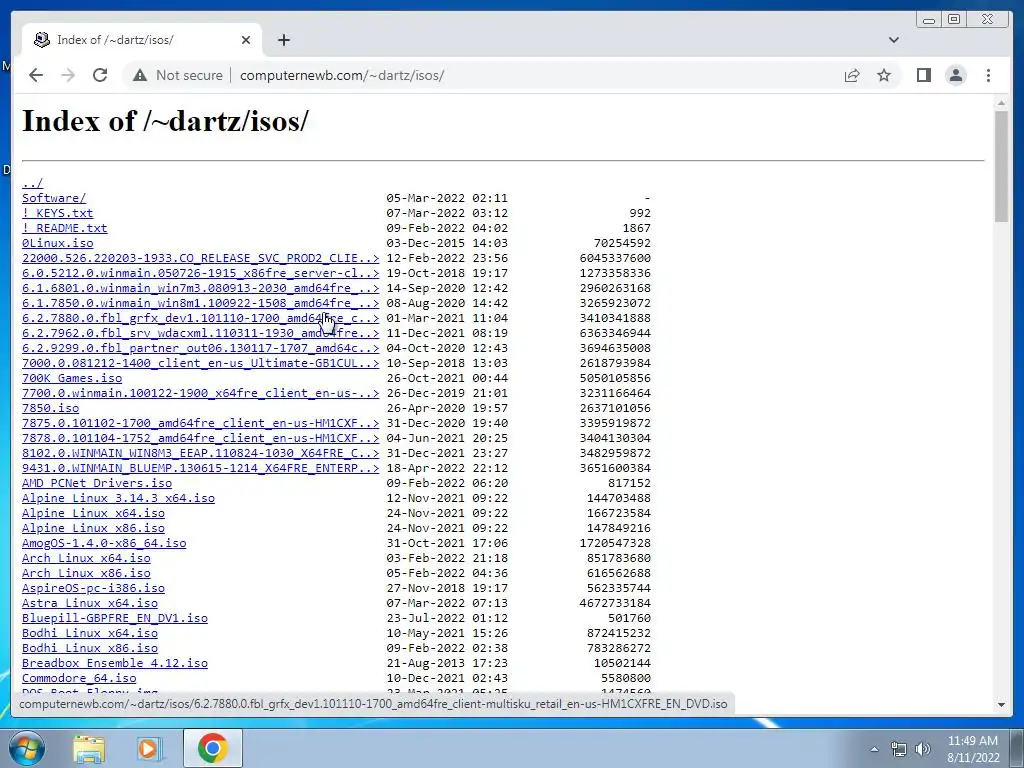The height and width of the screenshot is (768, 1024).
Task: Launch Windows Media Player from taskbar
Action: 150,748
